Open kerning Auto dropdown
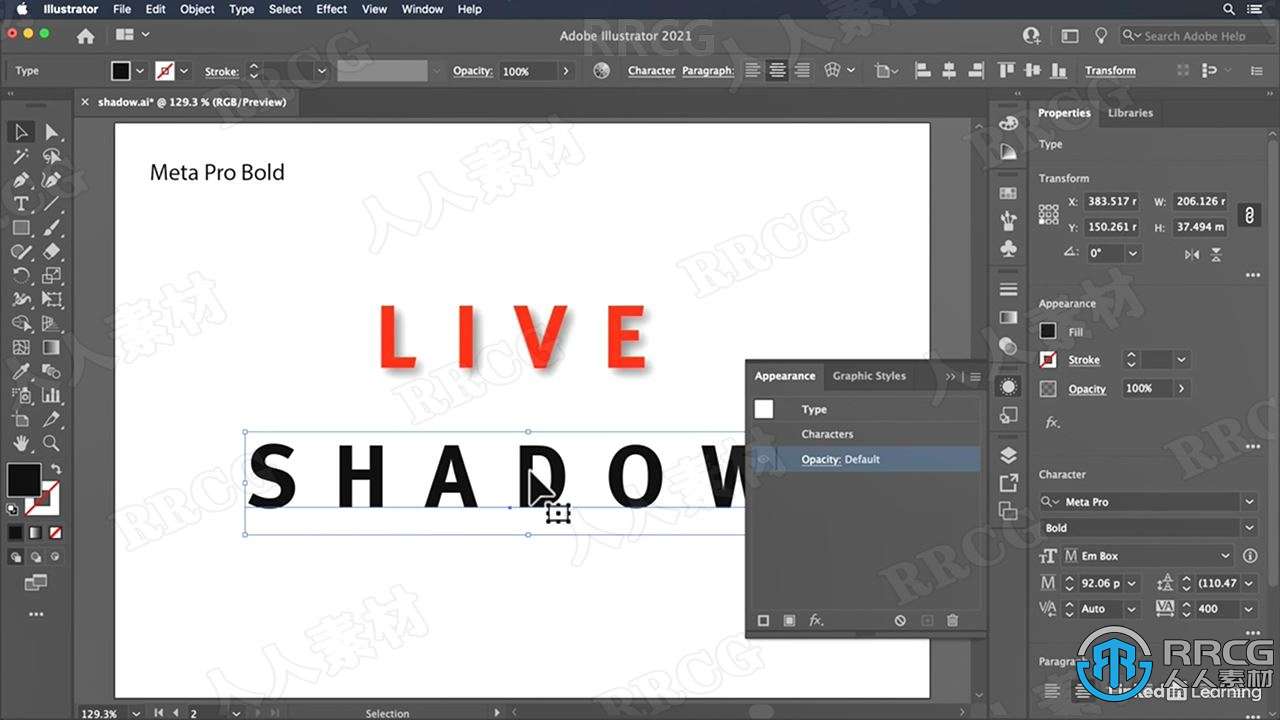This screenshot has width=1280, height=720. click(1131, 609)
